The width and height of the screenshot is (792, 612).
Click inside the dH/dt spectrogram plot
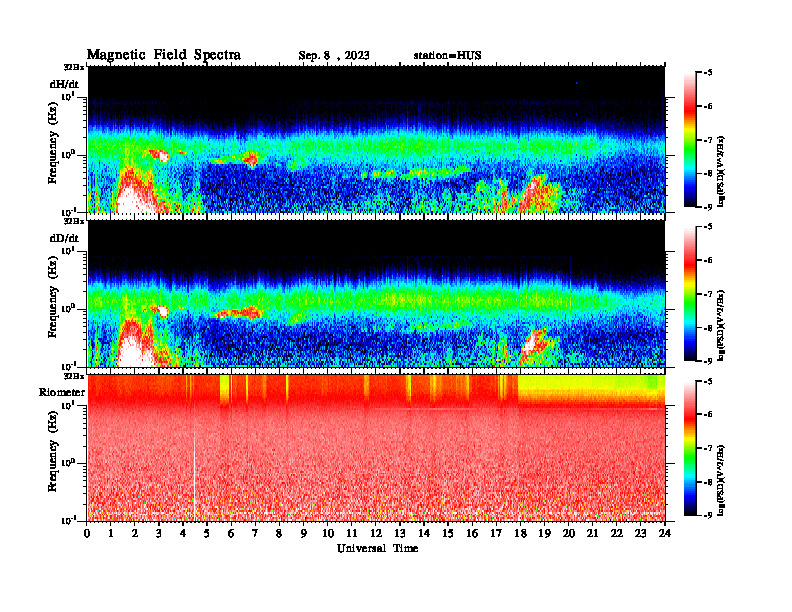[x=376, y=139]
